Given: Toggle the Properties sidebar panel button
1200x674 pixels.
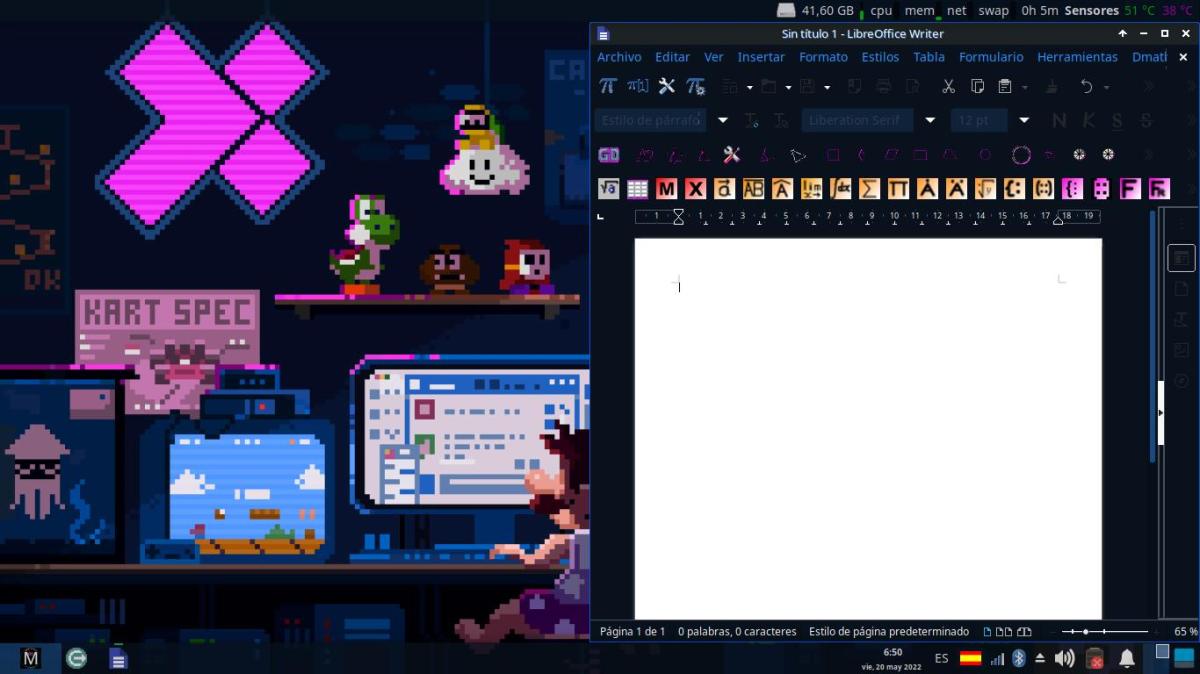Looking at the screenshot, I should click(x=1181, y=258).
